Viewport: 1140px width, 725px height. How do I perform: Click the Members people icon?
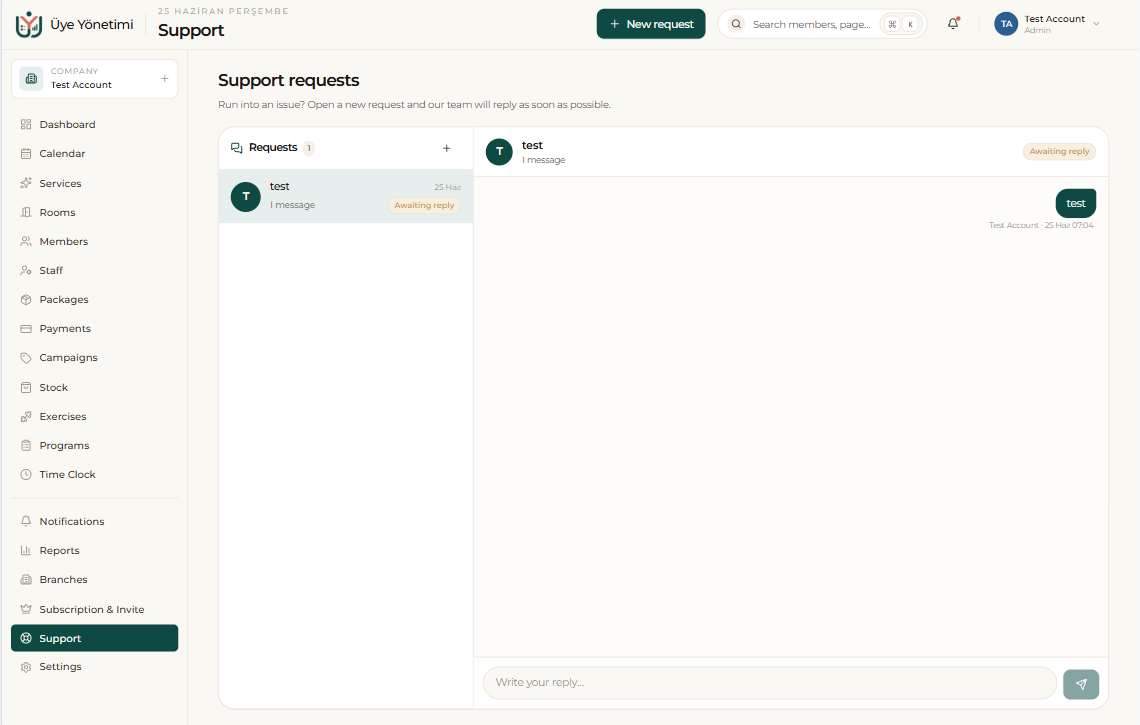click(x=26, y=241)
